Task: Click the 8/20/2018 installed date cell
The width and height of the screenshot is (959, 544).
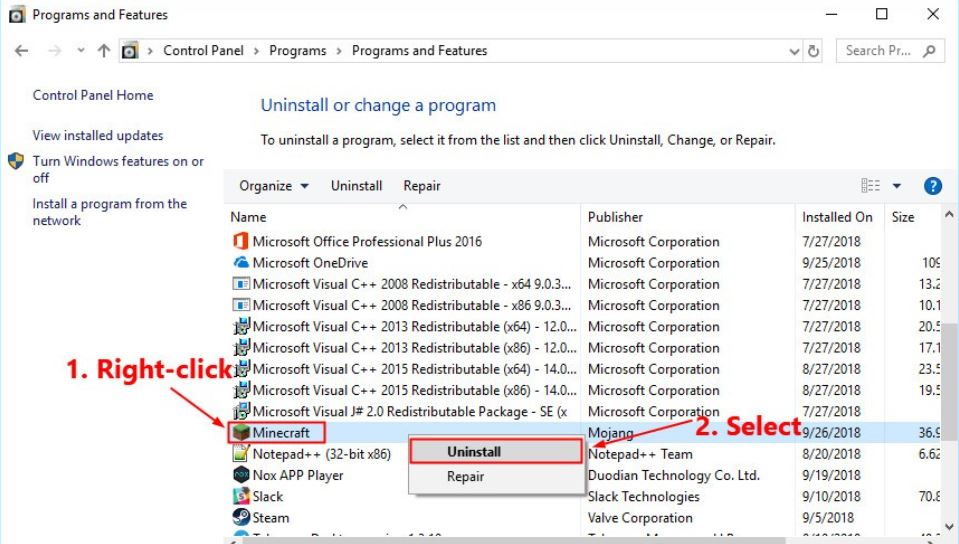Action: pyautogui.click(x=831, y=454)
